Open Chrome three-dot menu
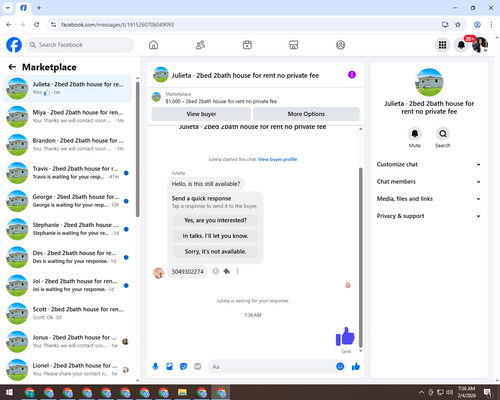Screen dimensions: 500x400 tap(491, 25)
